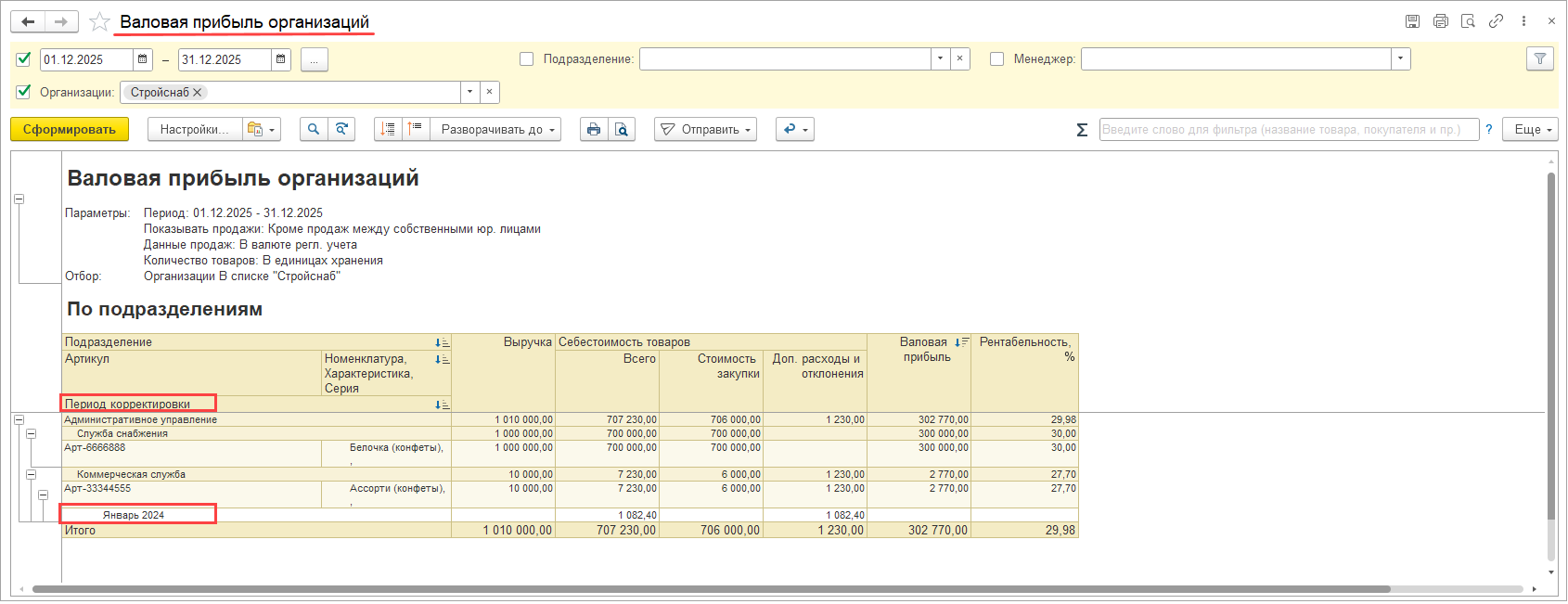Viewport: 1568px width, 604px height.
Task: Uncheck the period filter checkbox
Action: pos(24,59)
